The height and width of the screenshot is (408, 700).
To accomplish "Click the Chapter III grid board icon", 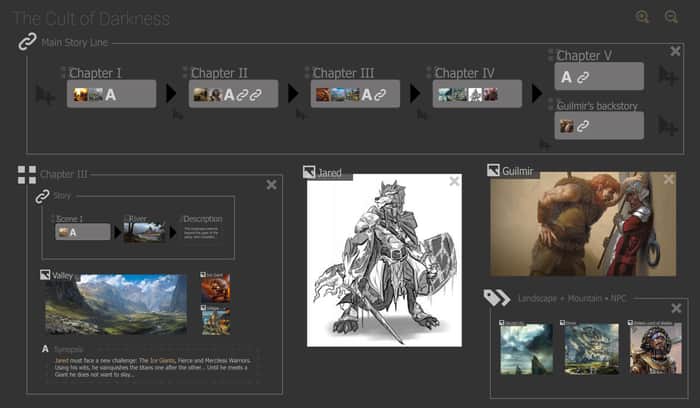I will [x=27, y=175].
